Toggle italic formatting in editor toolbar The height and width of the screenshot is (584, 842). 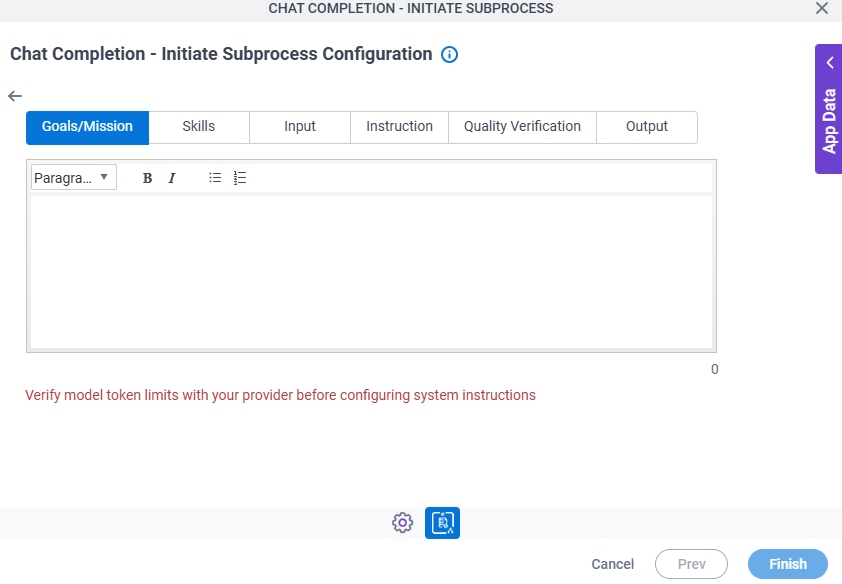(172, 178)
